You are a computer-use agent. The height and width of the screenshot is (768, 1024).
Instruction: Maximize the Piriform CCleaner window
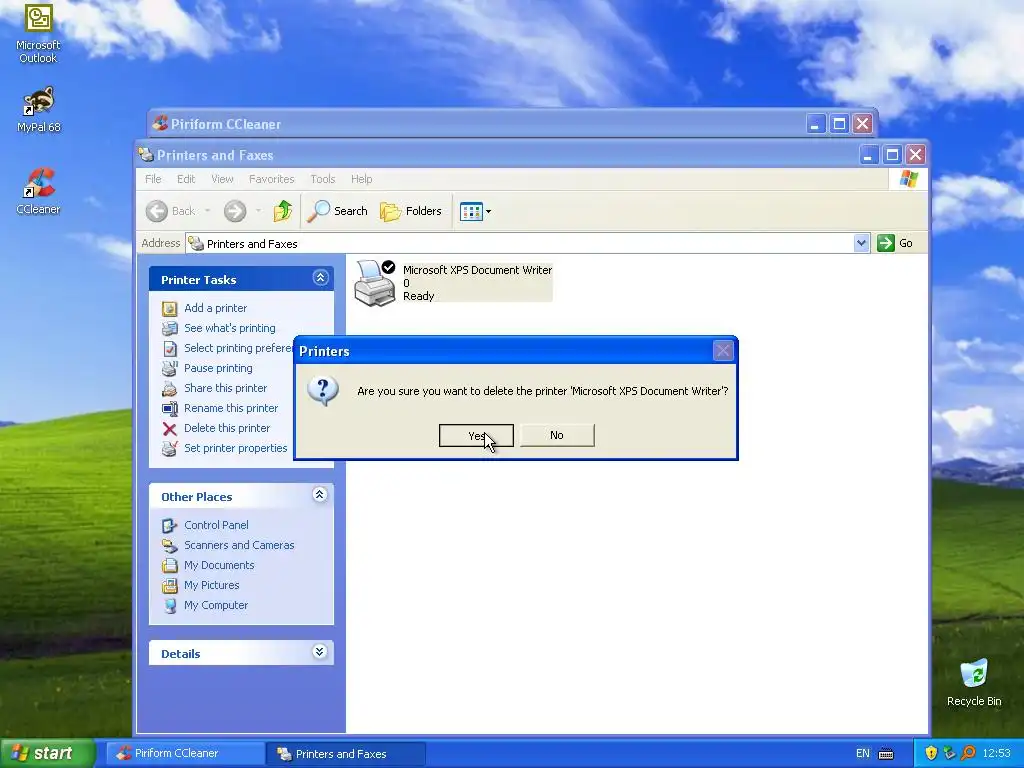point(839,123)
